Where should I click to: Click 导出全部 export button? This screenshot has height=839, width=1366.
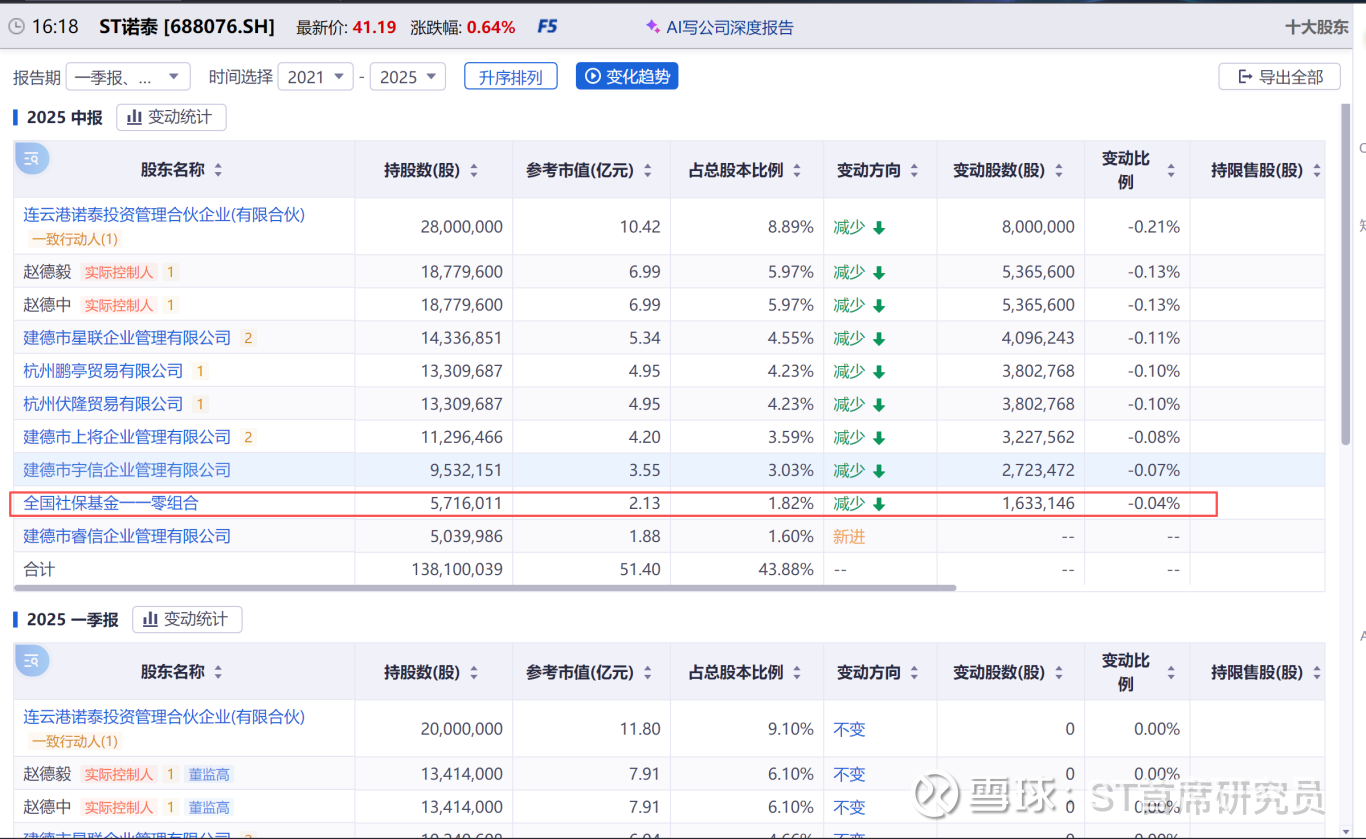coord(1279,77)
